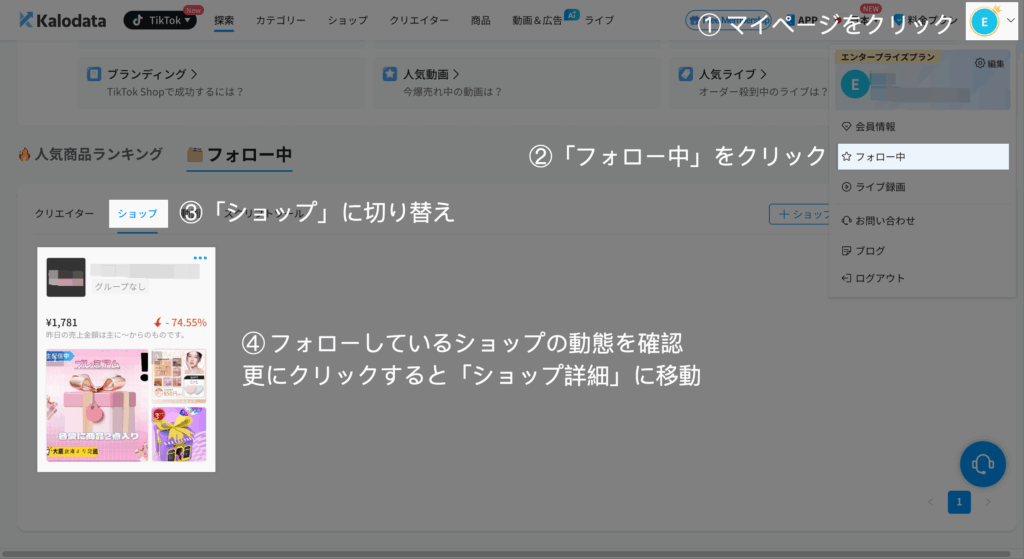Viewport: 1024px width, 559px height.
Task: Open the headset support chat button
Action: coord(983,464)
